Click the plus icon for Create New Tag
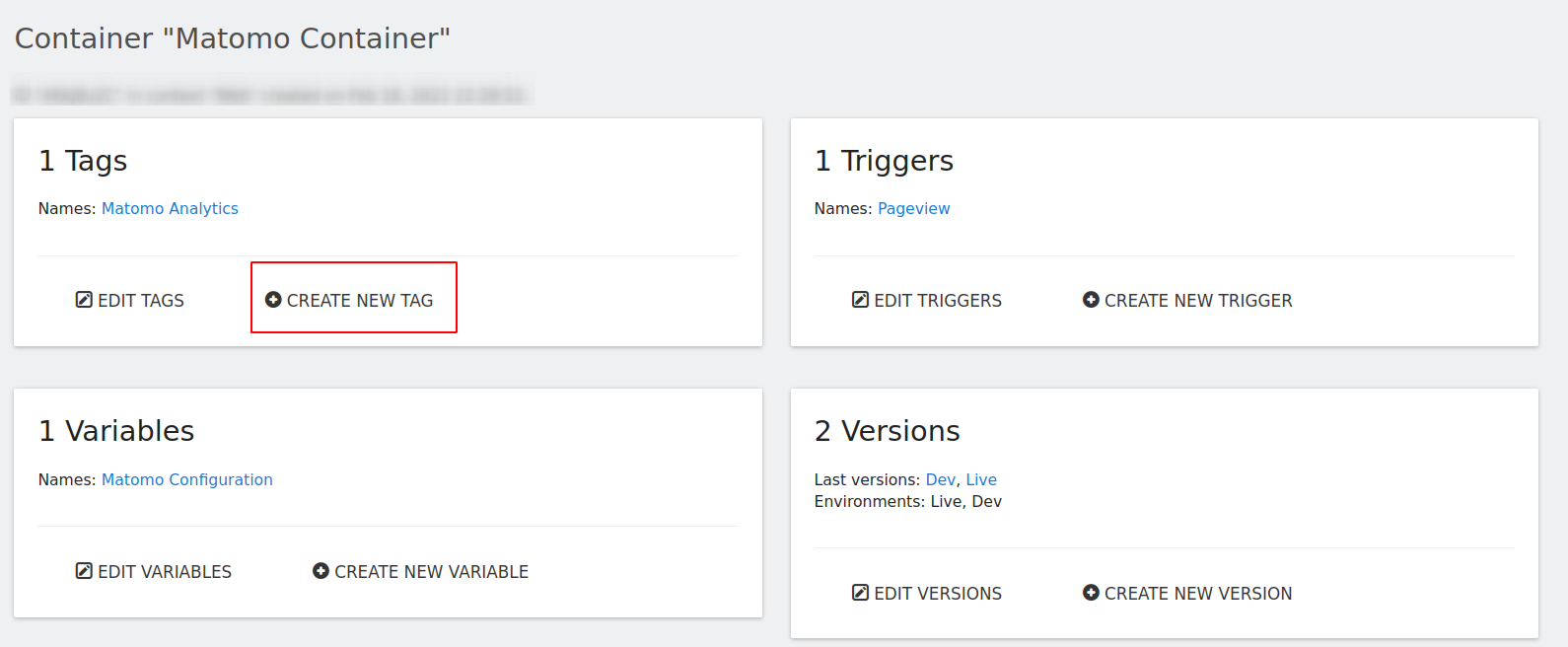Viewport: 1568px width, 647px height. [274, 300]
